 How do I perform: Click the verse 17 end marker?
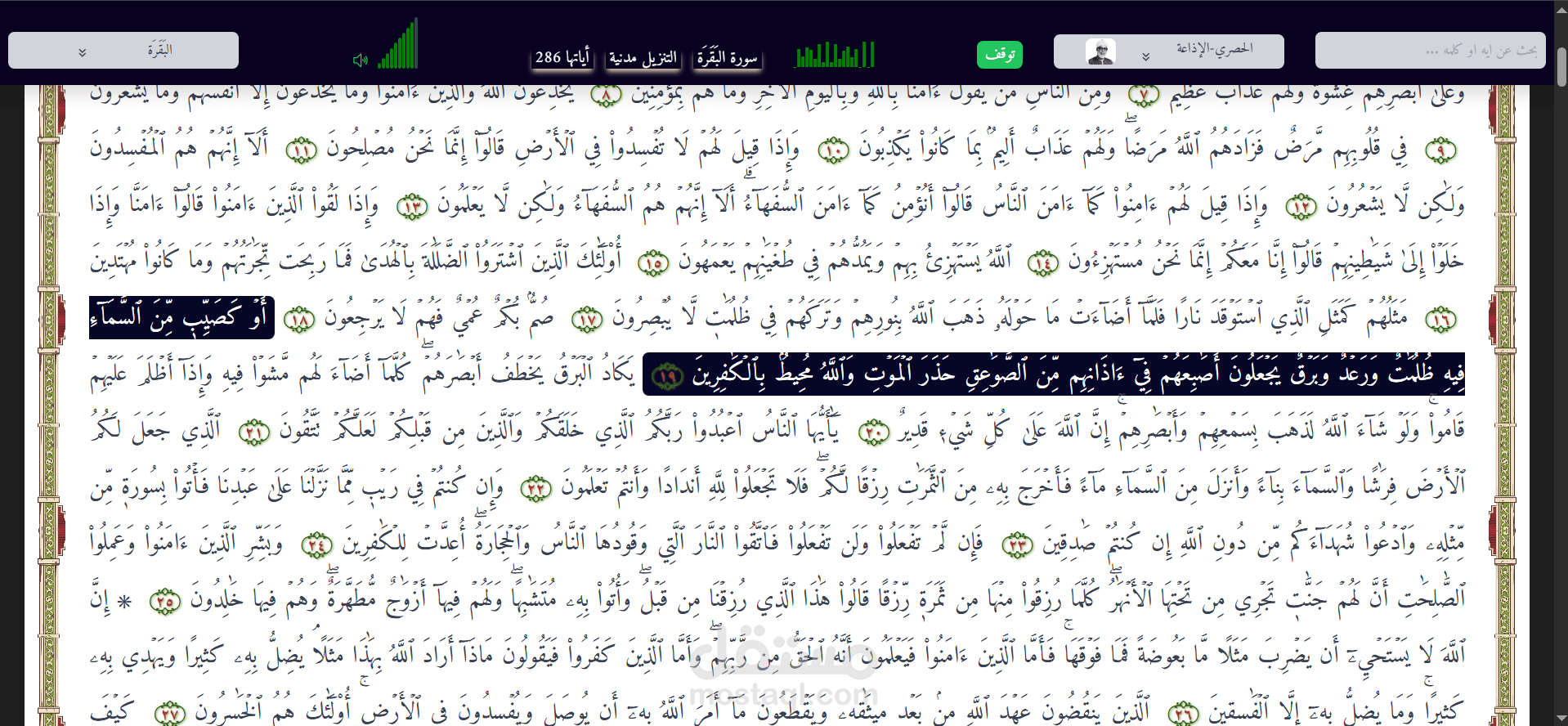pos(587,320)
